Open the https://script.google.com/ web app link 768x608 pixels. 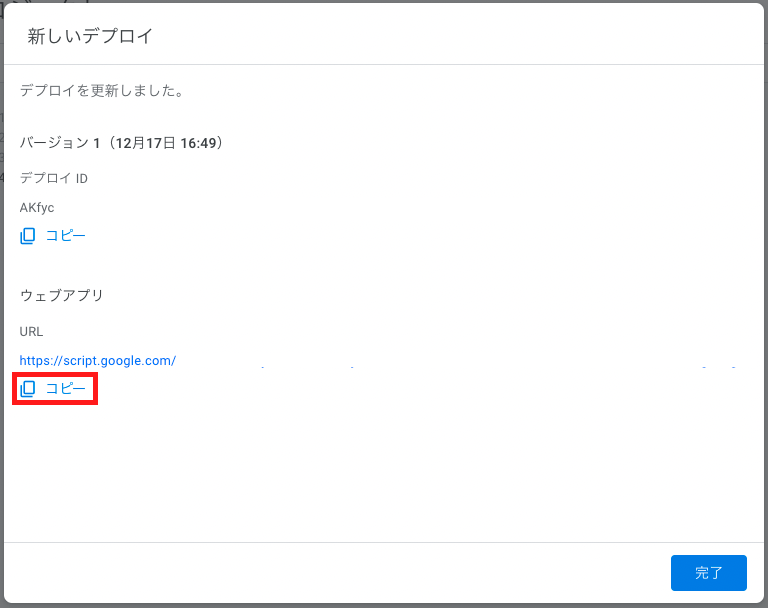point(97,361)
